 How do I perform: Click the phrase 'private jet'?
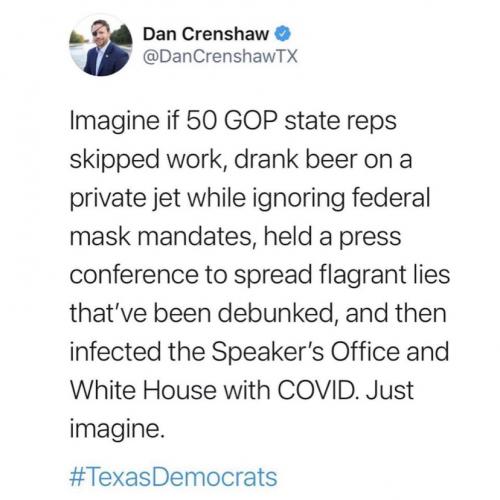(125, 198)
